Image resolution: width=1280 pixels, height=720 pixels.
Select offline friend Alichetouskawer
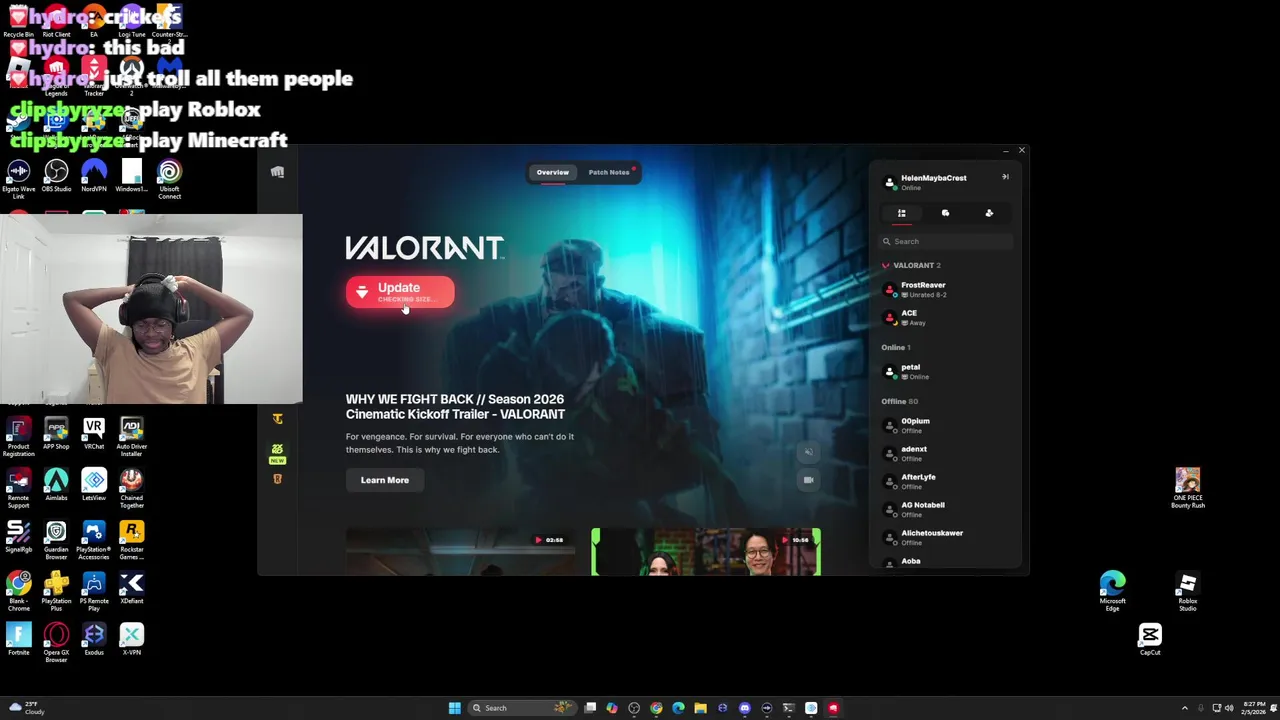pos(947,537)
